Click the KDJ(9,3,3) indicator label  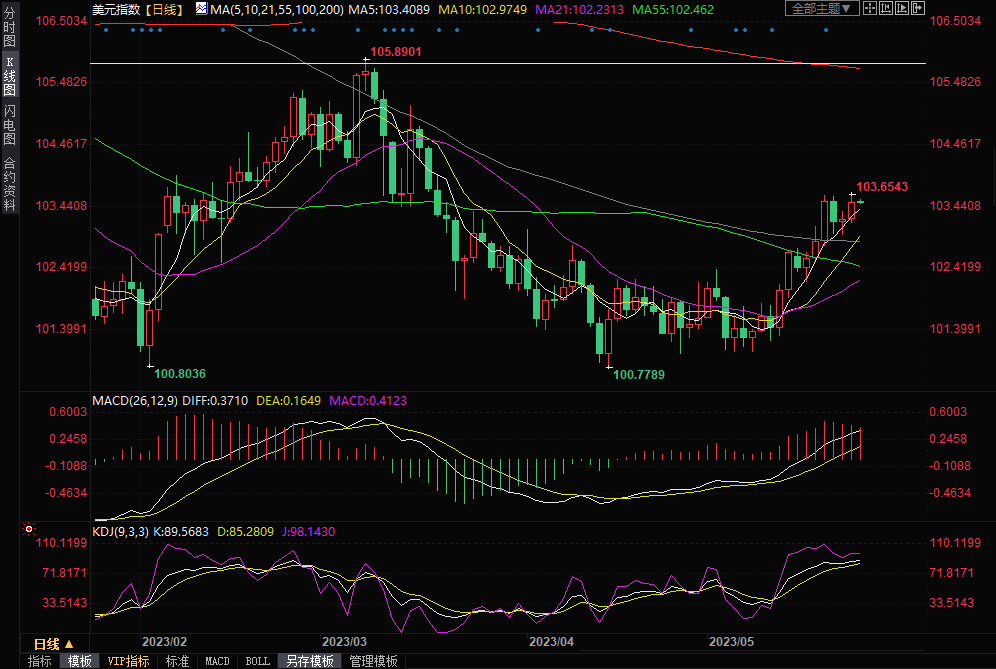120,531
